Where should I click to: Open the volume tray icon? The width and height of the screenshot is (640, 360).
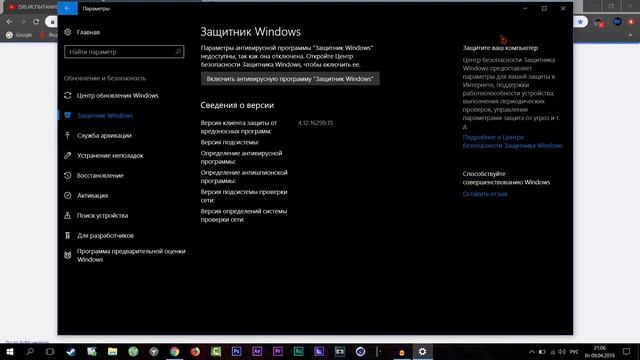tap(562, 352)
